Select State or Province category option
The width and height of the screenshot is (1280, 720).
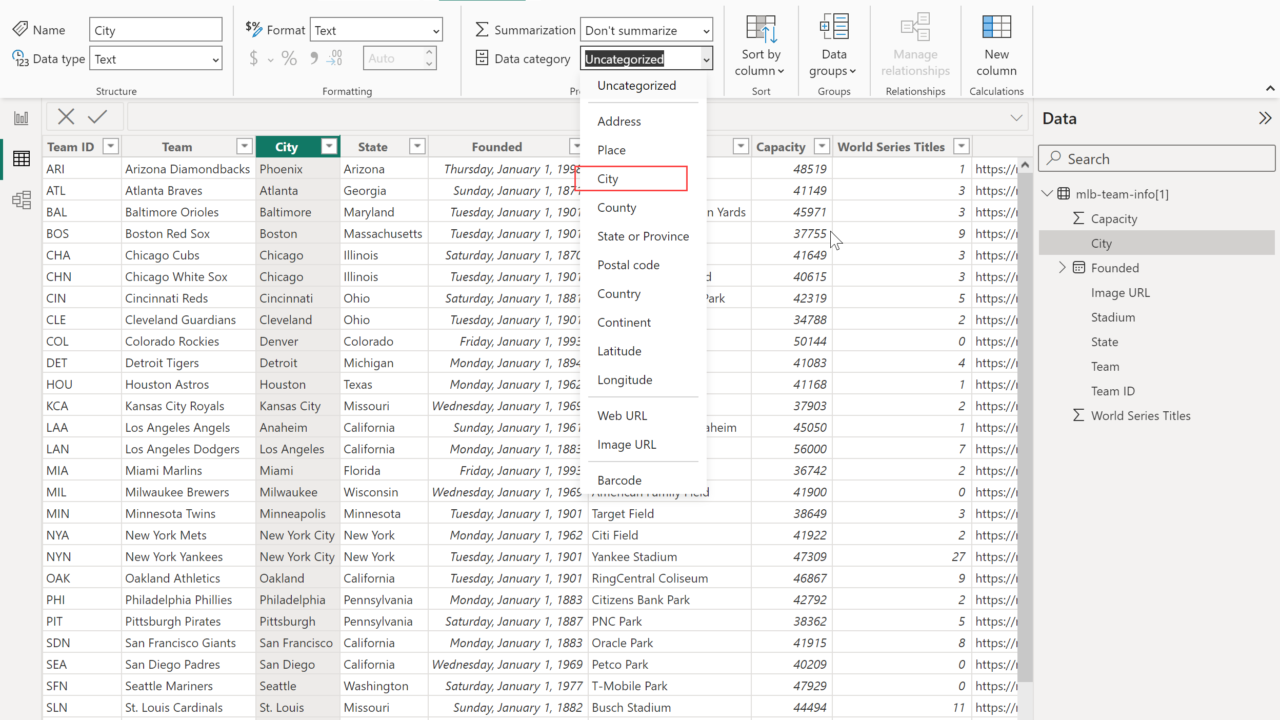(x=643, y=236)
